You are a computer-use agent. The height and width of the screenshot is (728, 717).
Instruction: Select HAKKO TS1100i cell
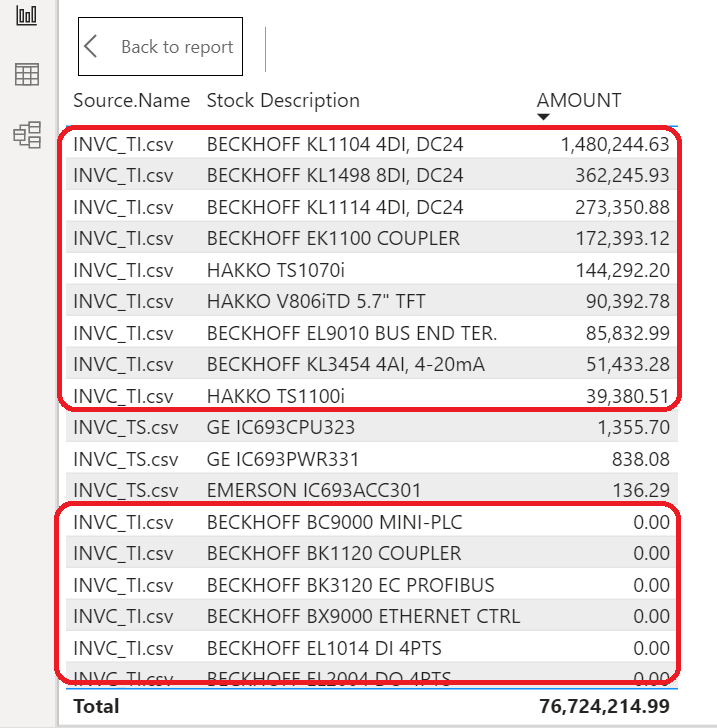point(276,396)
